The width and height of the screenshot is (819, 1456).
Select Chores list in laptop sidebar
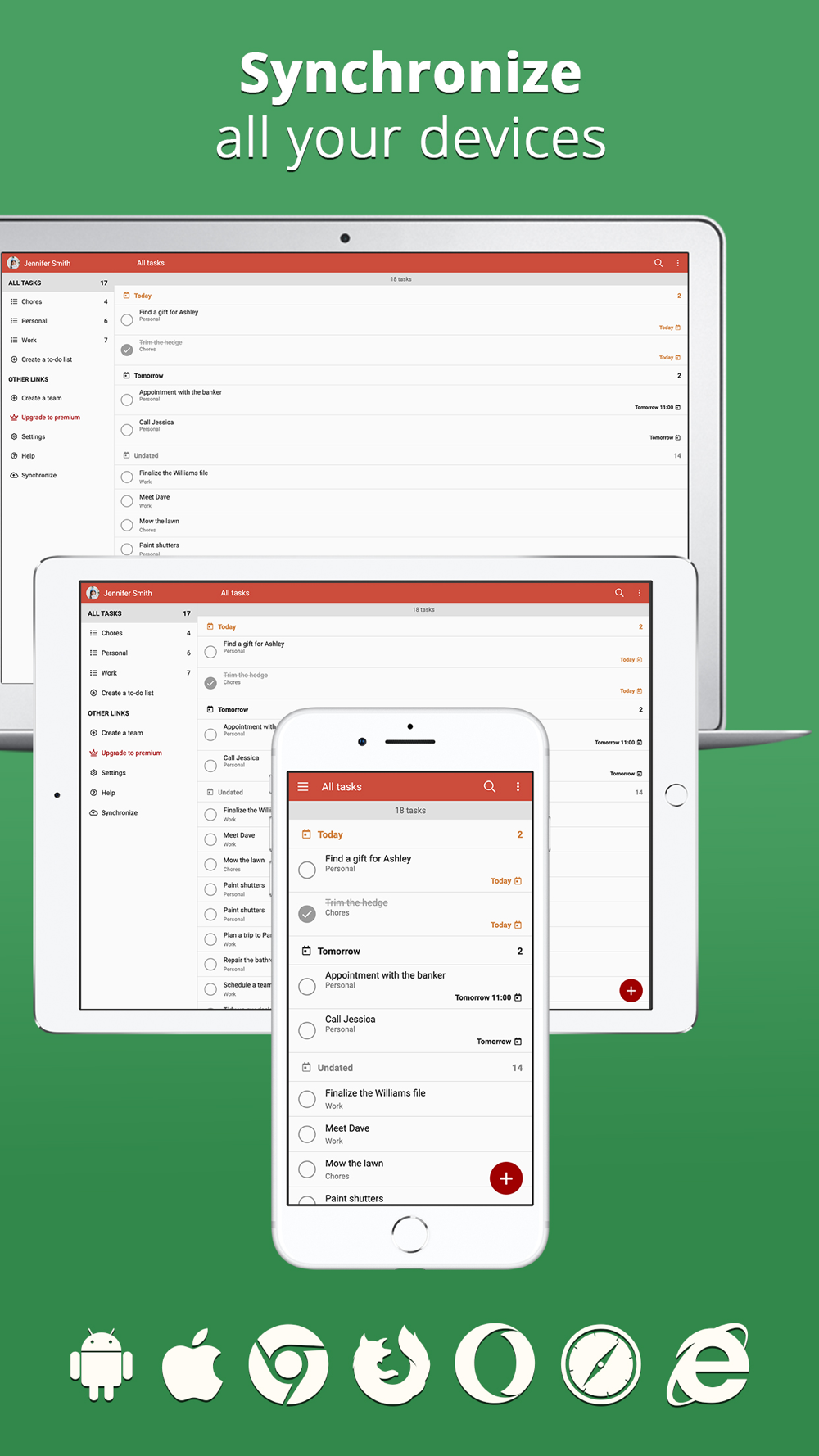[57, 301]
